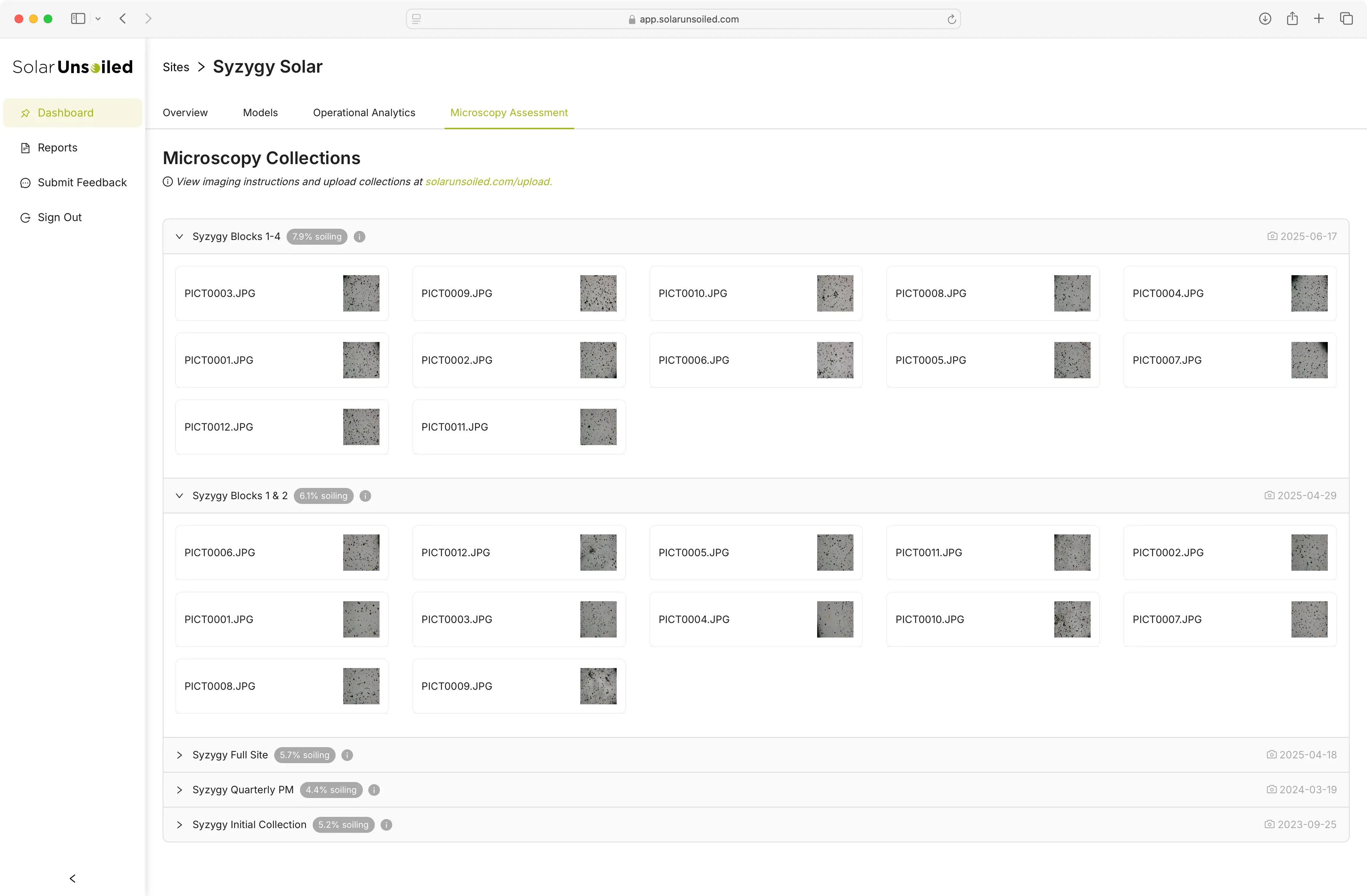Click Sign Out in the sidebar

pyautogui.click(x=59, y=217)
